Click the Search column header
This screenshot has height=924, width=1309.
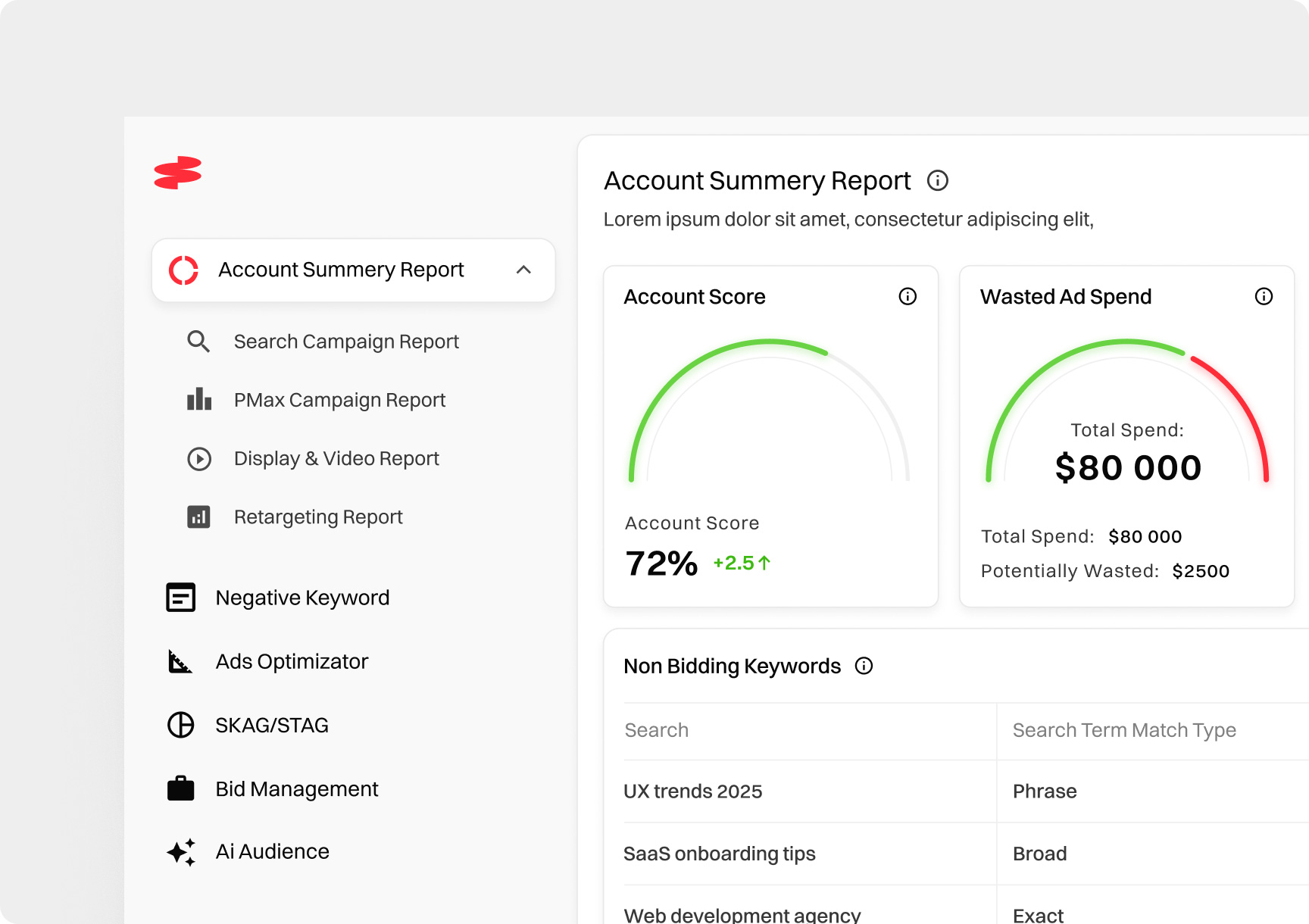pos(657,730)
